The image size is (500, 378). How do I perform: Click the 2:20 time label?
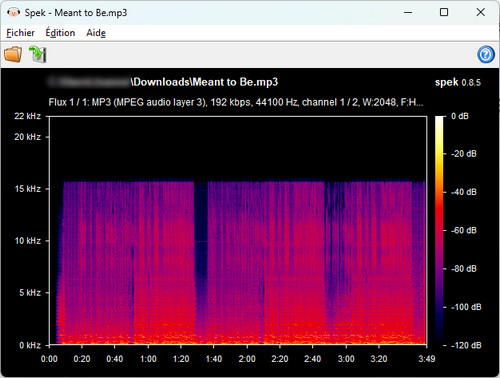point(280,359)
